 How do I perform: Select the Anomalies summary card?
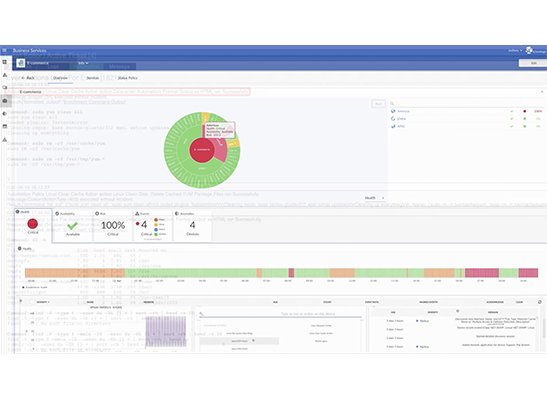click(192, 226)
